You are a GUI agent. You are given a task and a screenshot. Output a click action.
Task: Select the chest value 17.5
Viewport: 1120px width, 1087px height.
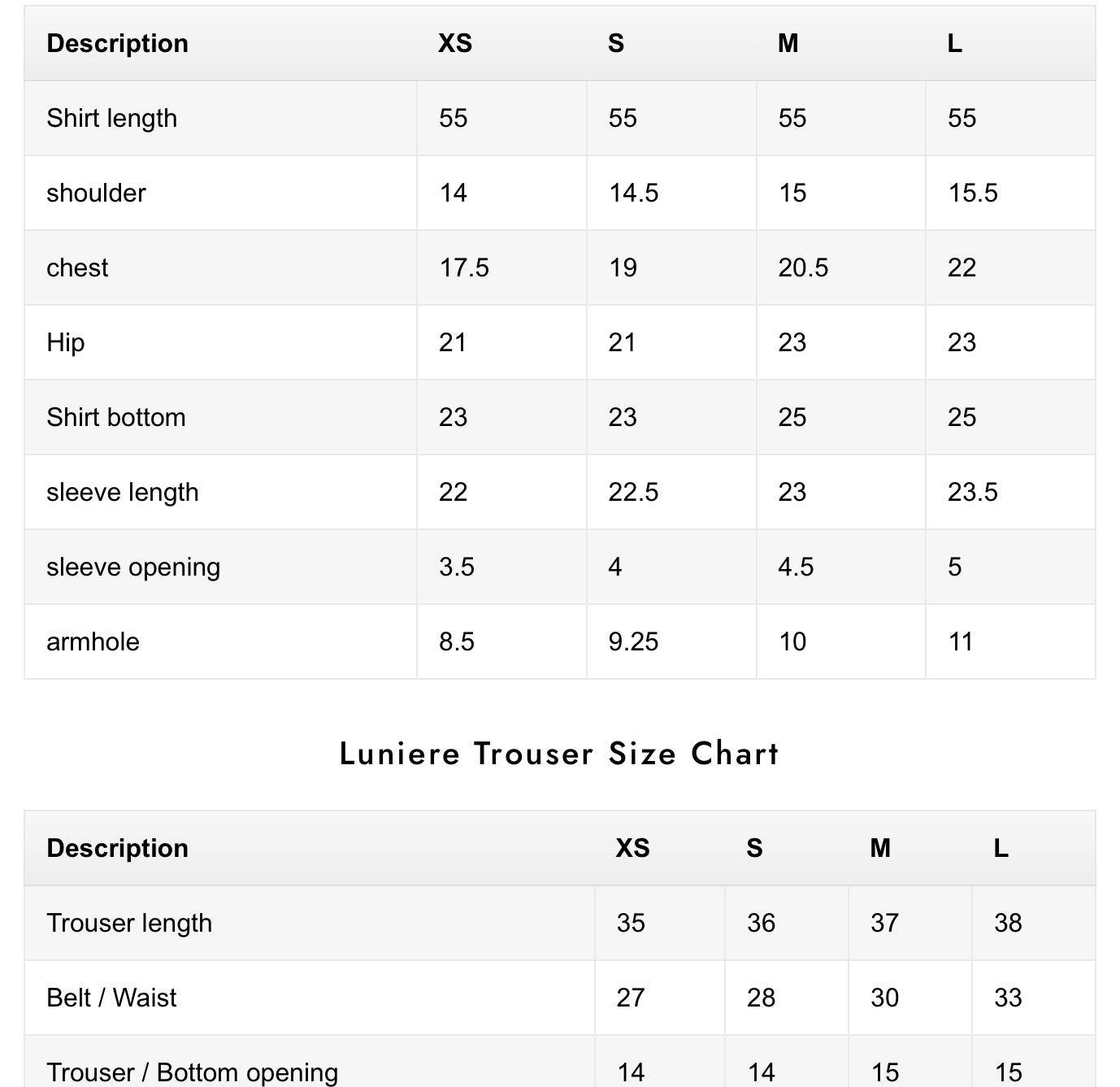click(x=464, y=267)
